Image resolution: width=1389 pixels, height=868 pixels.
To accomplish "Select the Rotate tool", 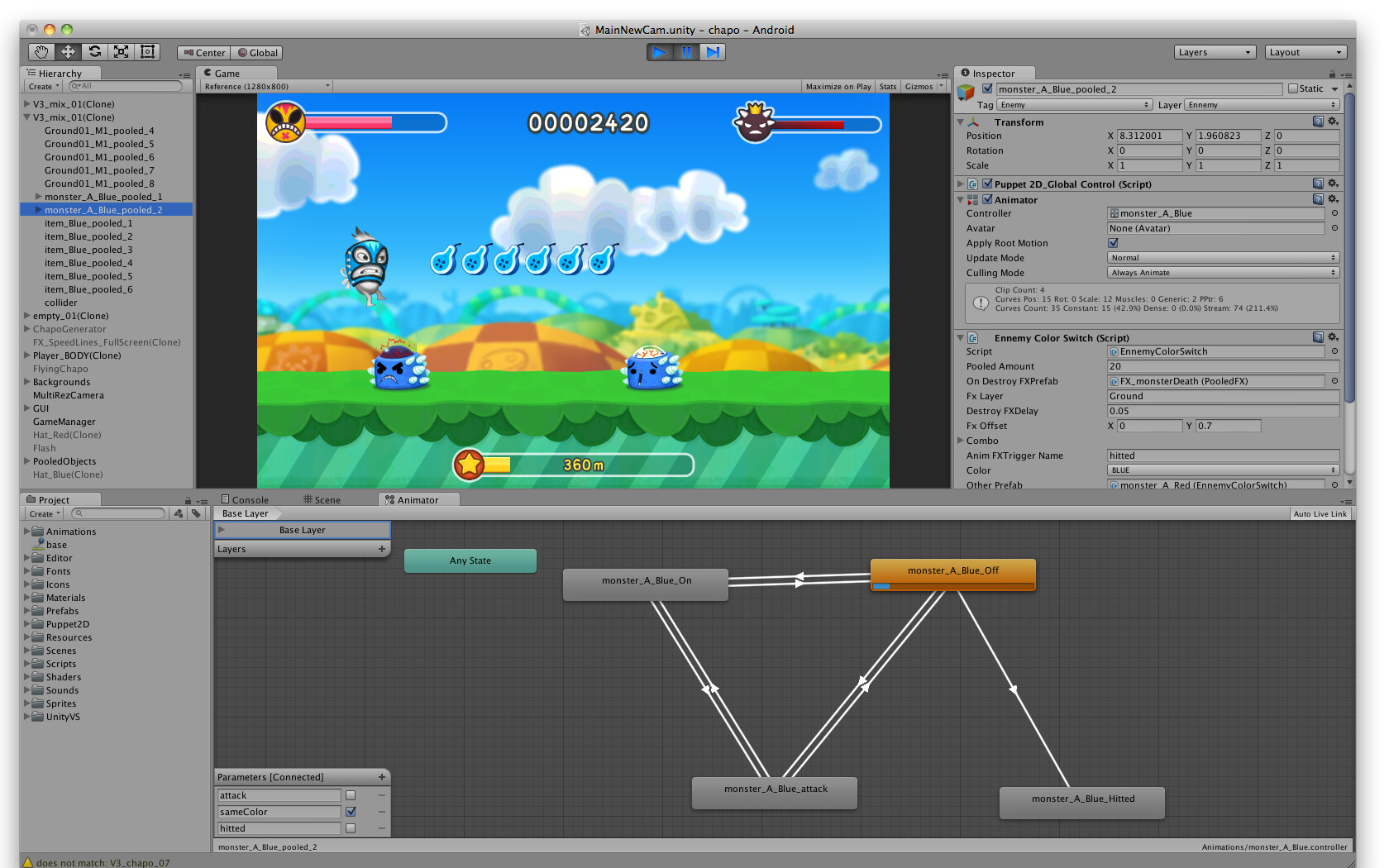I will pyautogui.click(x=94, y=51).
